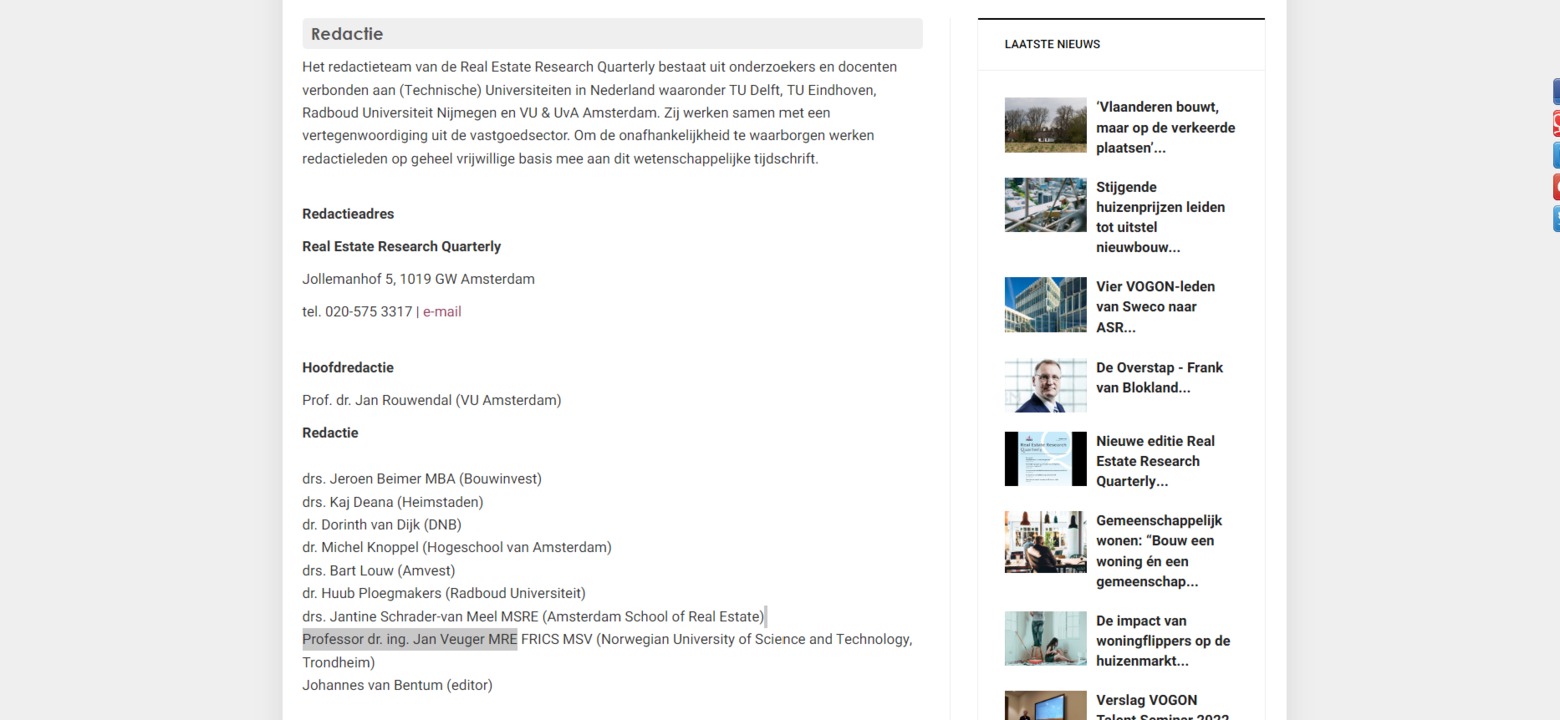Open 'De Overstap - Frank van Blokland' headline
The height and width of the screenshot is (720, 1560).
[1159, 377]
